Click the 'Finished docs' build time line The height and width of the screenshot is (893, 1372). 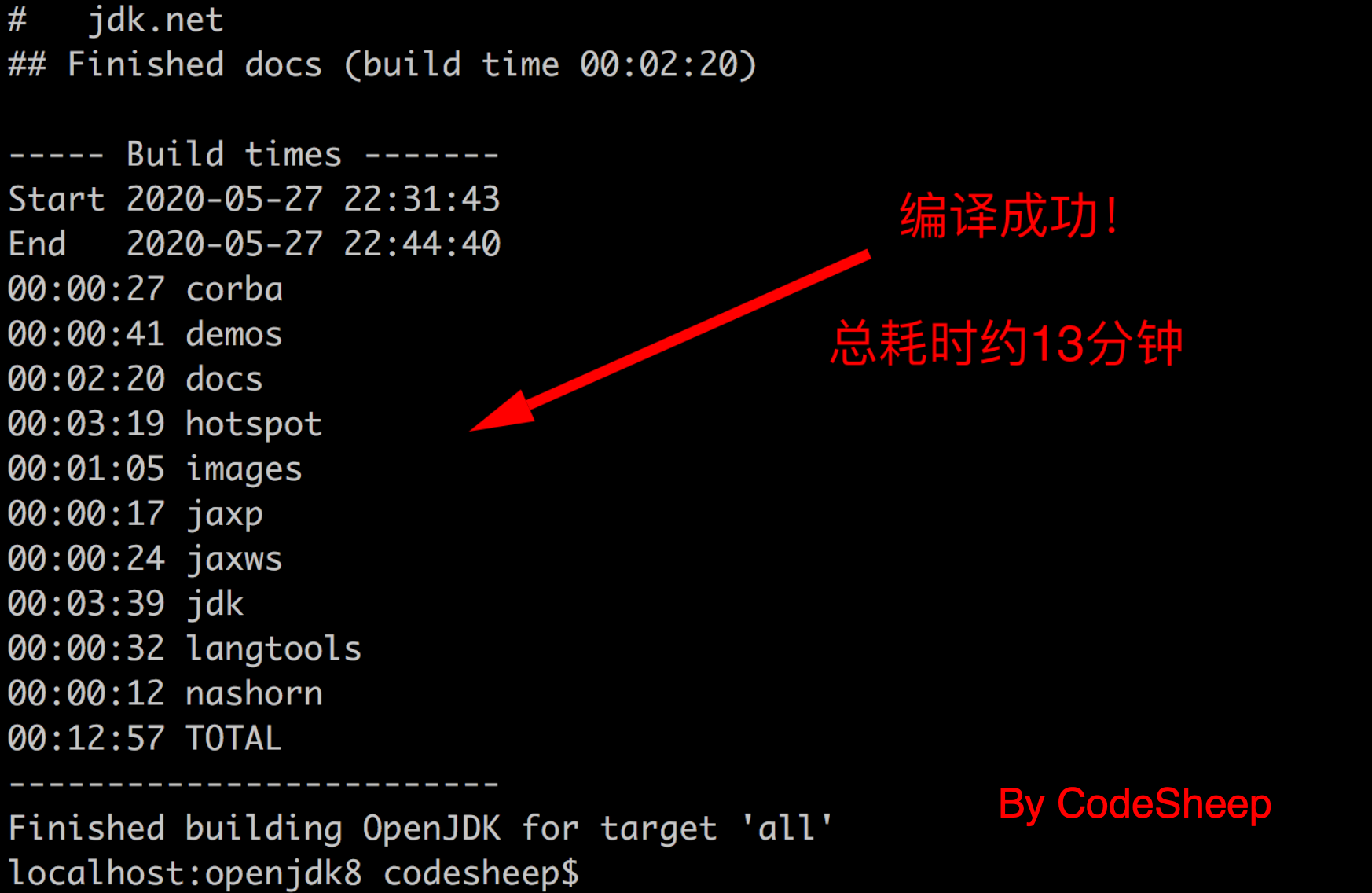383,64
